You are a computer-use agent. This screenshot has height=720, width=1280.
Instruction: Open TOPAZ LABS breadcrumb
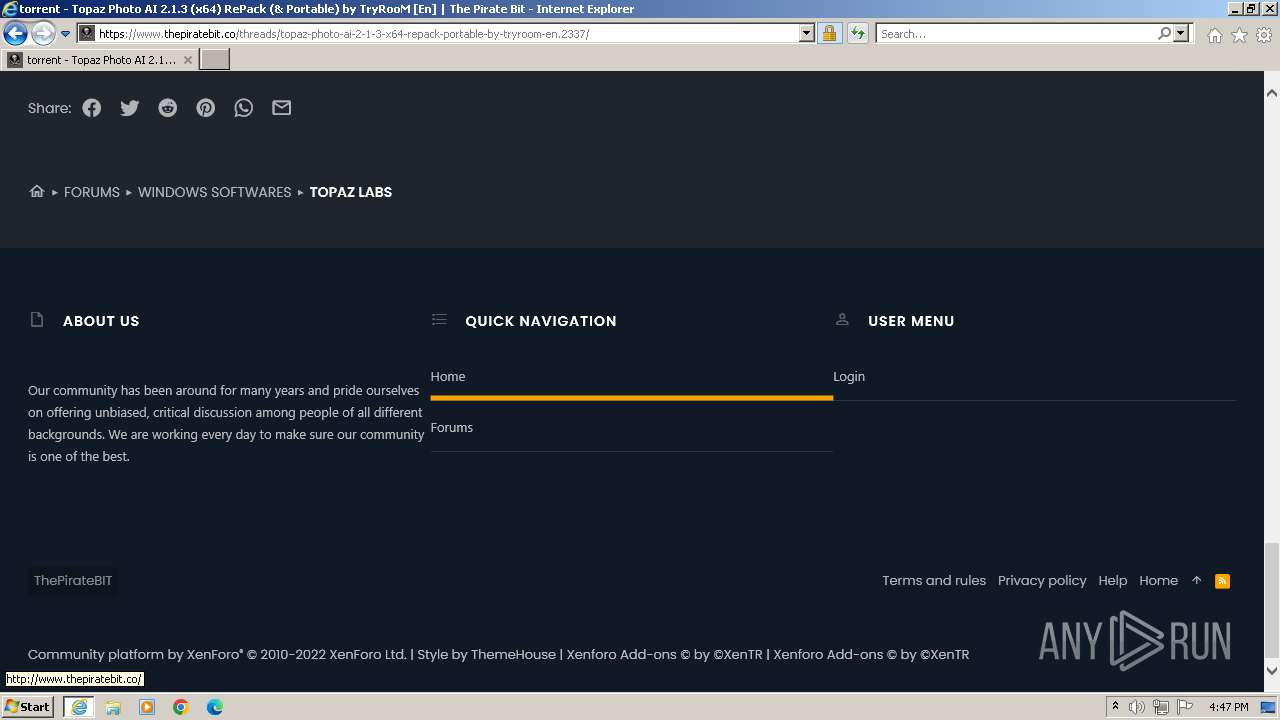[351, 192]
